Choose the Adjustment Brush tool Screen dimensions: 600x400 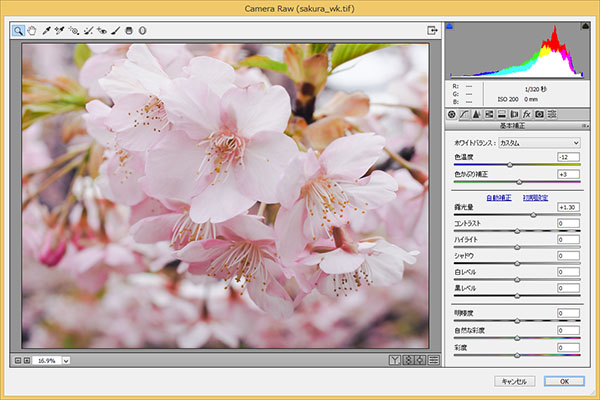[115, 31]
